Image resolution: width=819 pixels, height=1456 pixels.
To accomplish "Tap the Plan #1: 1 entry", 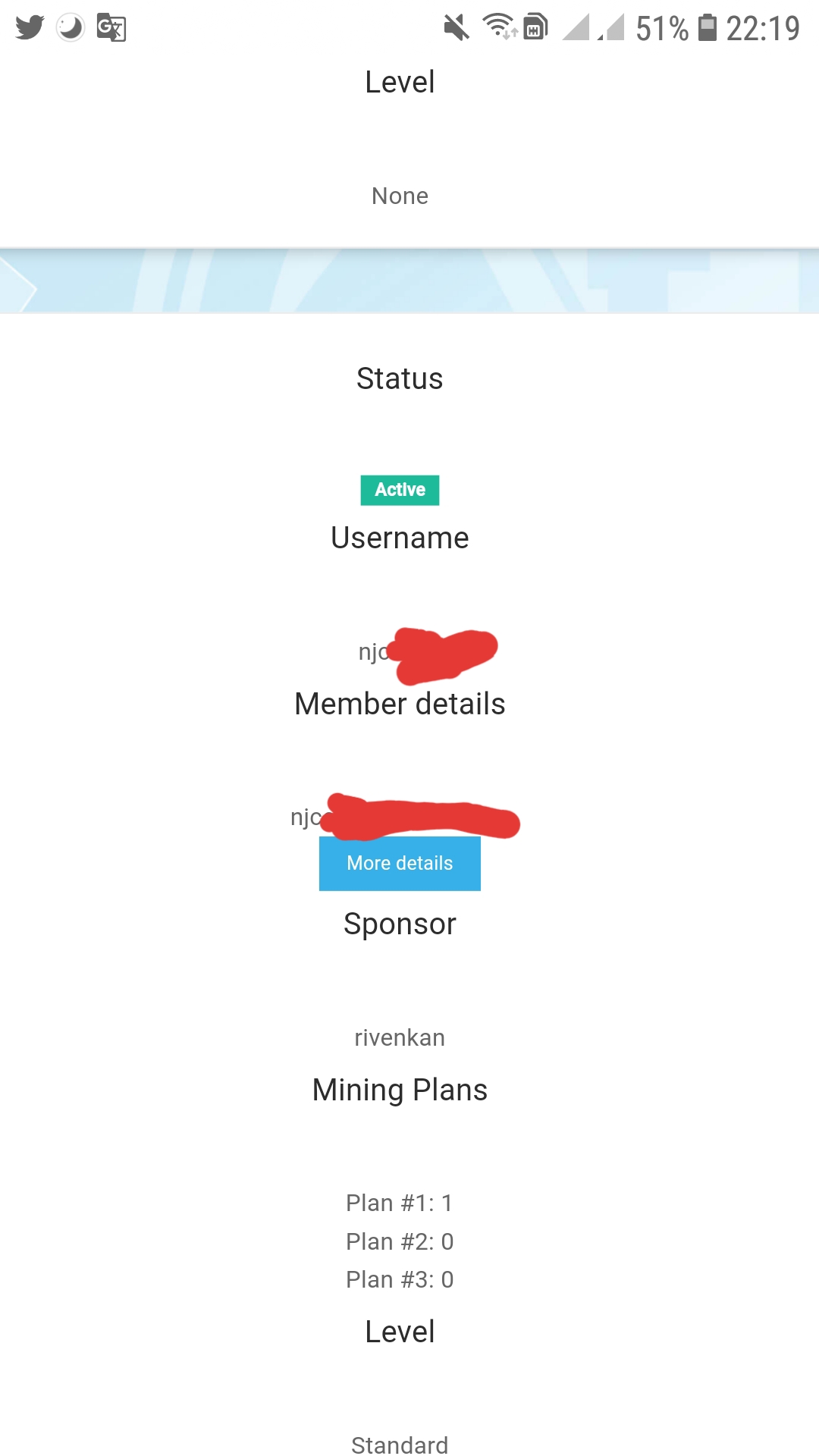I will tap(400, 1203).
